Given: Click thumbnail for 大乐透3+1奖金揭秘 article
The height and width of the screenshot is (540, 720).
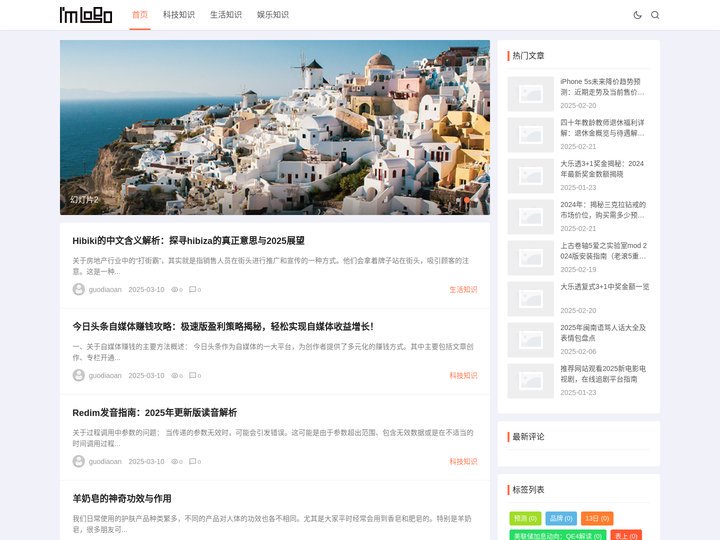Looking at the screenshot, I should pos(530,176).
